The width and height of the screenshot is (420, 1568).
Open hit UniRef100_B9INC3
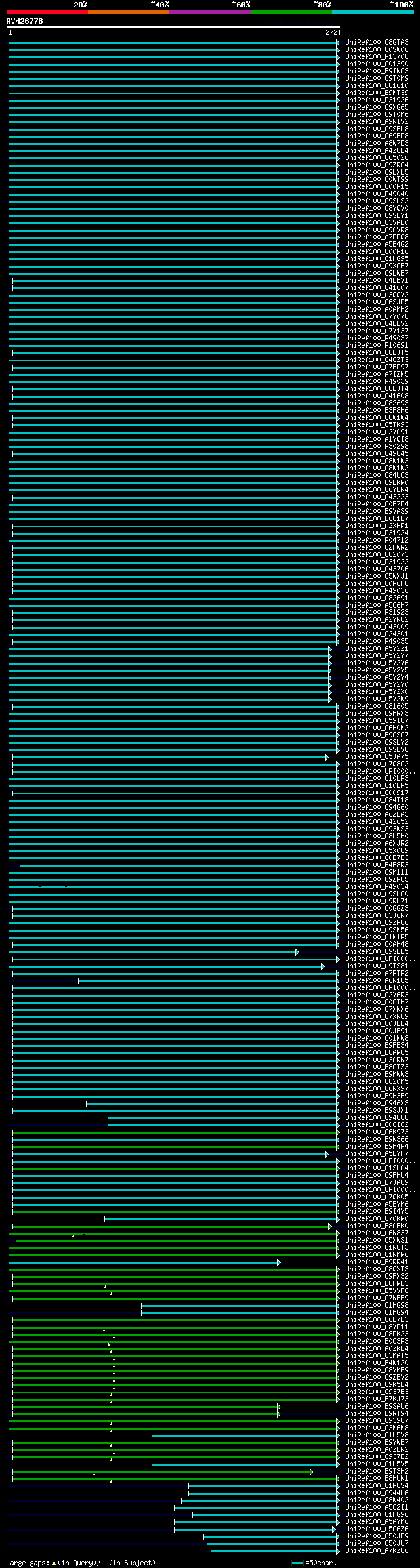[x=377, y=72]
